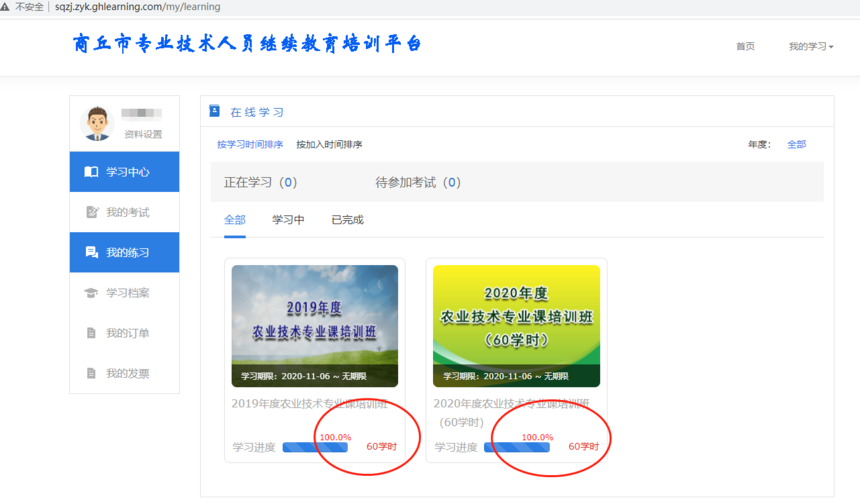Open the 2019年度 course thumbnail
Viewport: 860px width, 504px height.
315,326
